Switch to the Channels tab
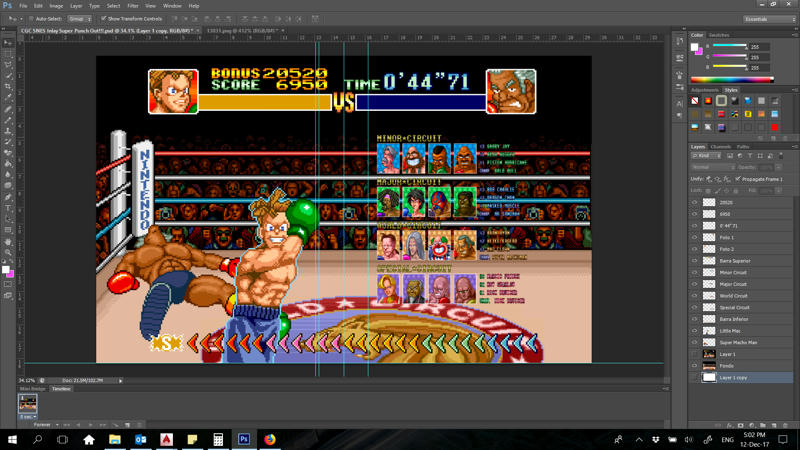Image resolution: width=800 pixels, height=450 pixels. coord(721,147)
